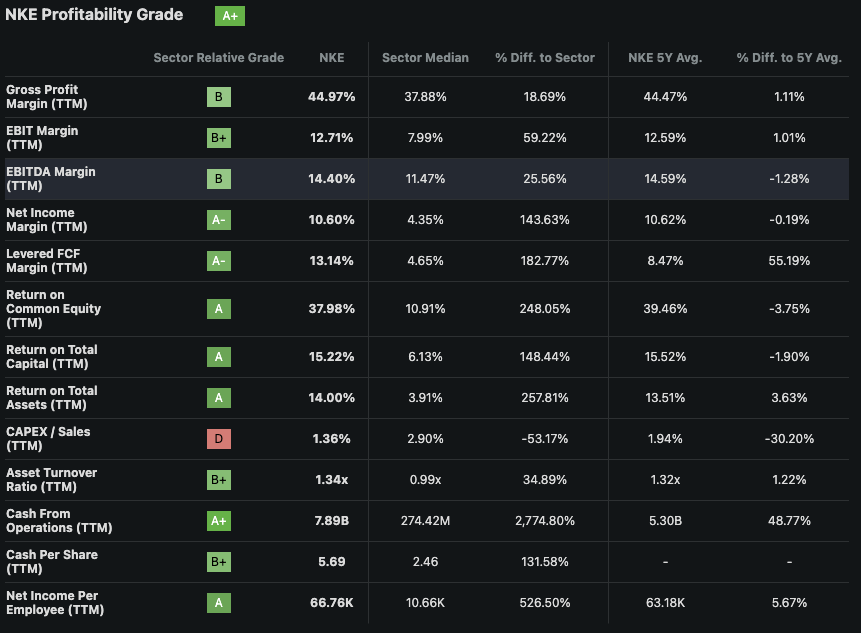Image resolution: width=861 pixels, height=633 pixels.
Task: Click the A- grade badge for Net Income Margin
Action: pos(219,220)
